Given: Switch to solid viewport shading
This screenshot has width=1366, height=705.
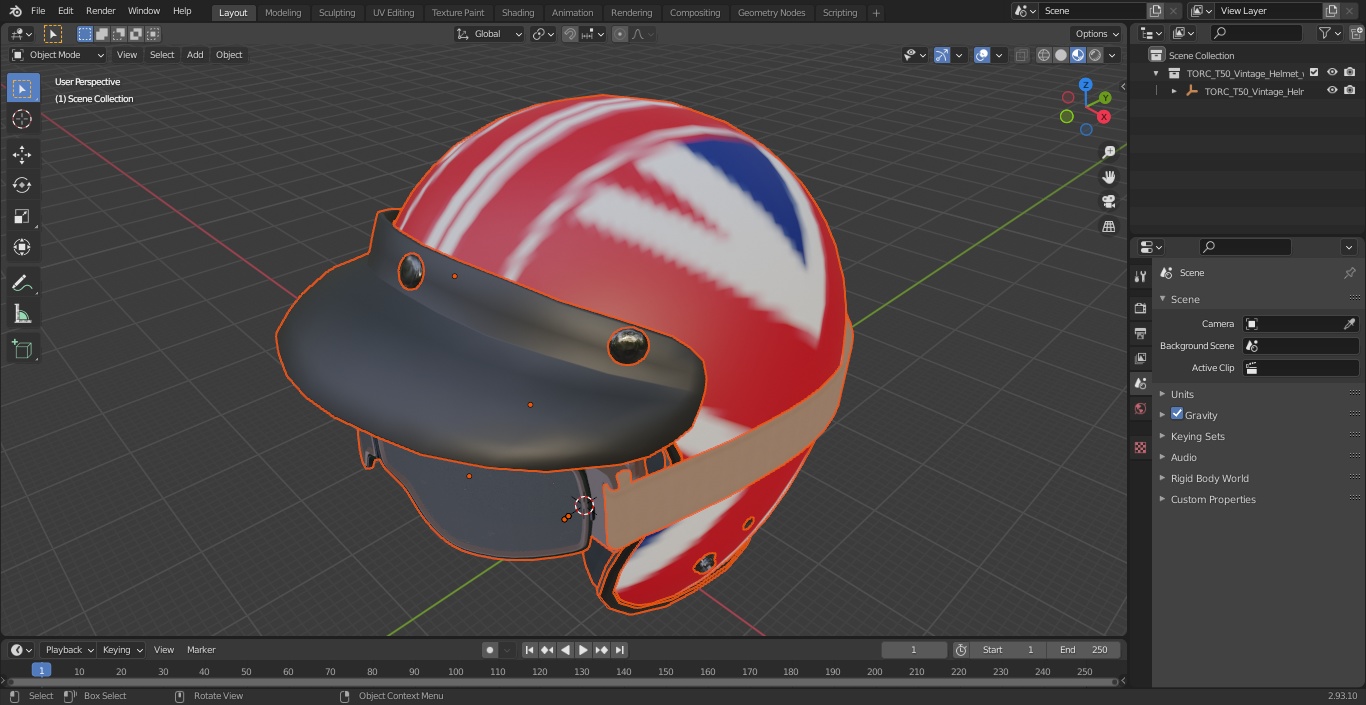Looking at the screenshot, I should tap(1061, 55).
